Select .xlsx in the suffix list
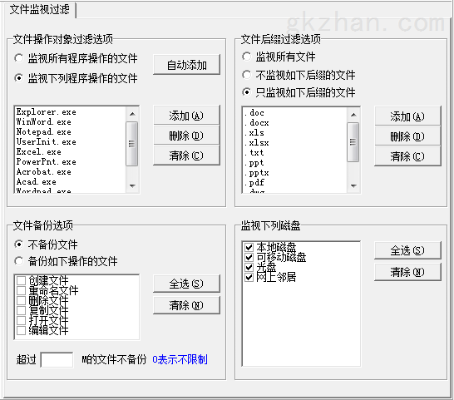Screen dimensions: 454x400 (257, 143)
